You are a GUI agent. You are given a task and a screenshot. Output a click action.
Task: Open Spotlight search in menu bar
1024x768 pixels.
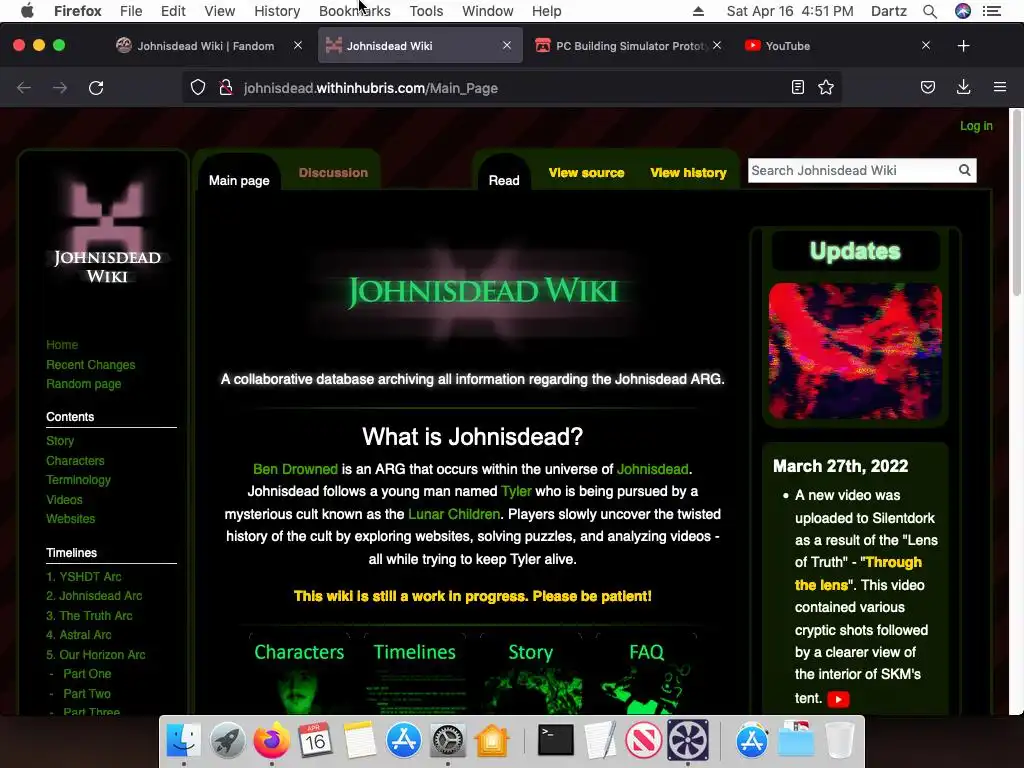(930, 11)
